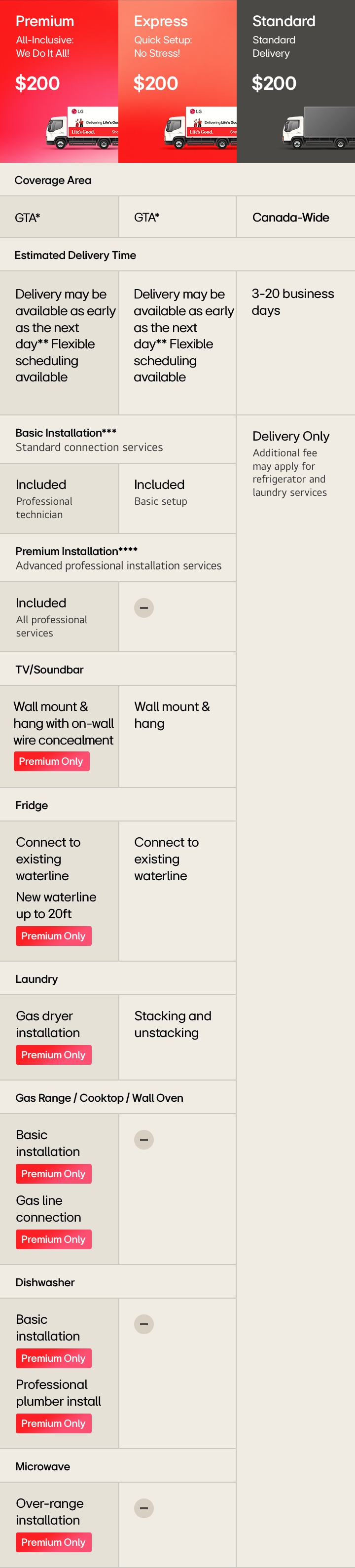Click Stacking and unstacking in Laundry row
The width and height of the screenshot is (355, 1568).
173,1024
